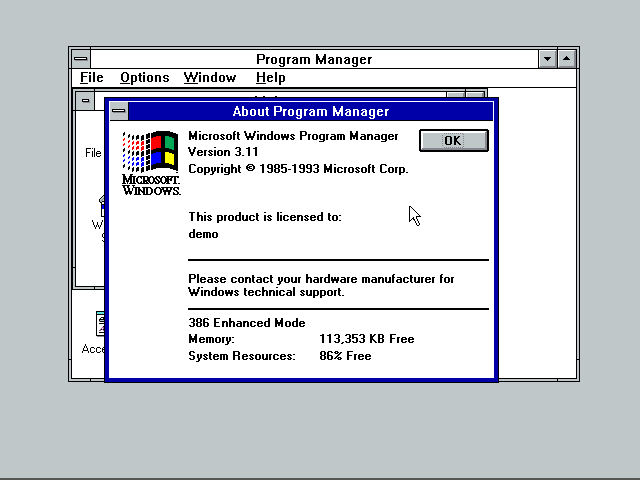Maximize the Program Manager window
Image resolution: width=640 pixels, height=480 pixels.
[x=567, y=59]
